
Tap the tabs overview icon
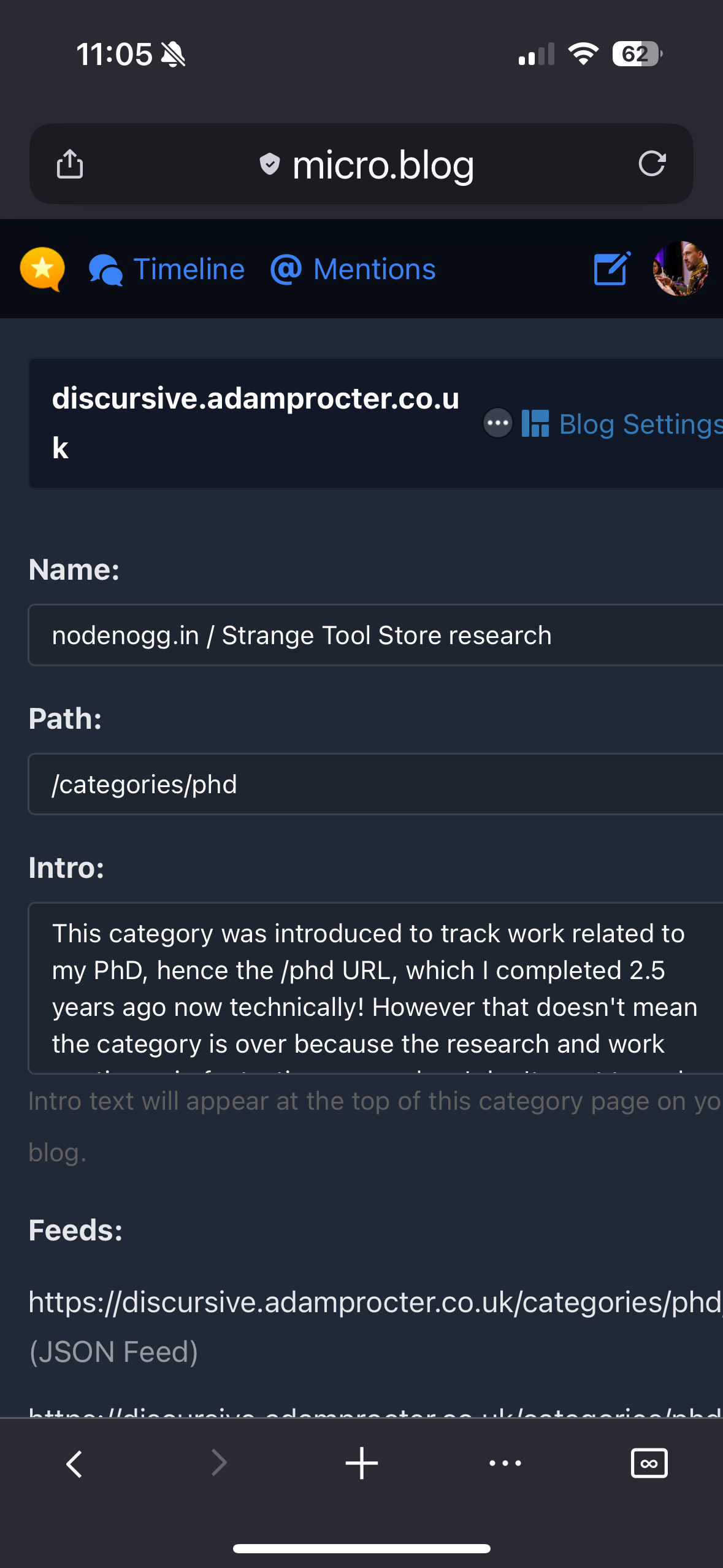[x=649, y=1462]
